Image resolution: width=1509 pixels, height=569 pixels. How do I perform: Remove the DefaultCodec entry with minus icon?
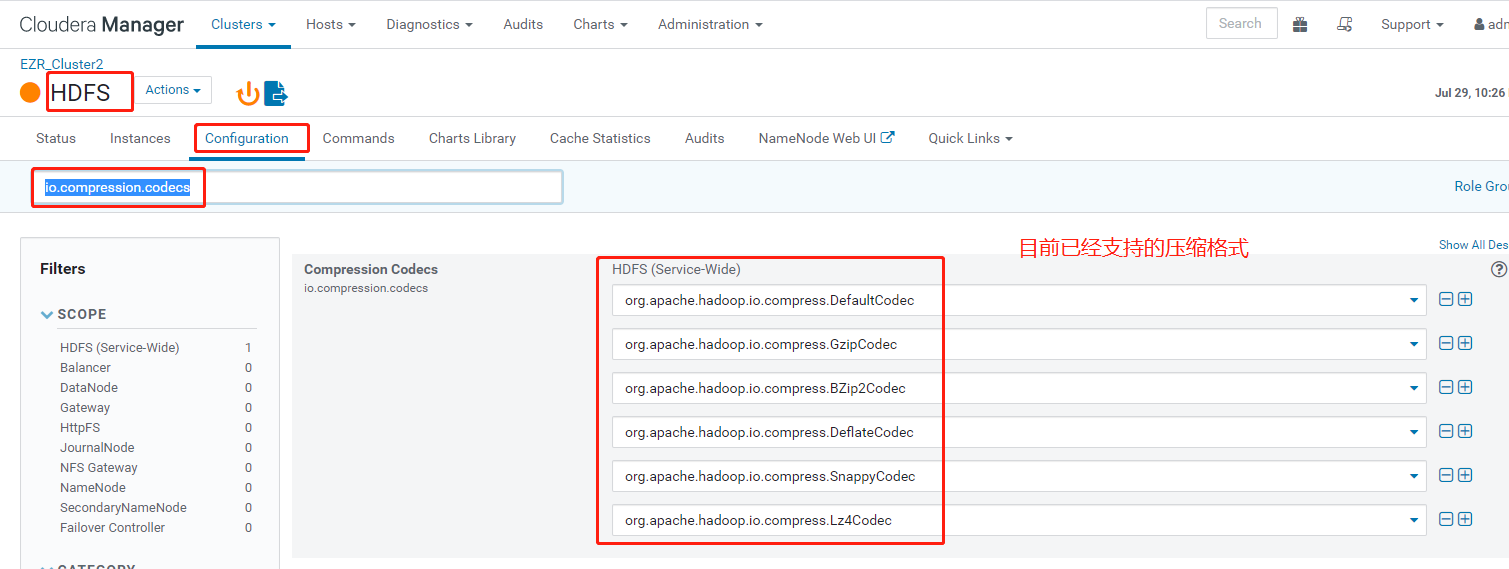point(1446,299)
